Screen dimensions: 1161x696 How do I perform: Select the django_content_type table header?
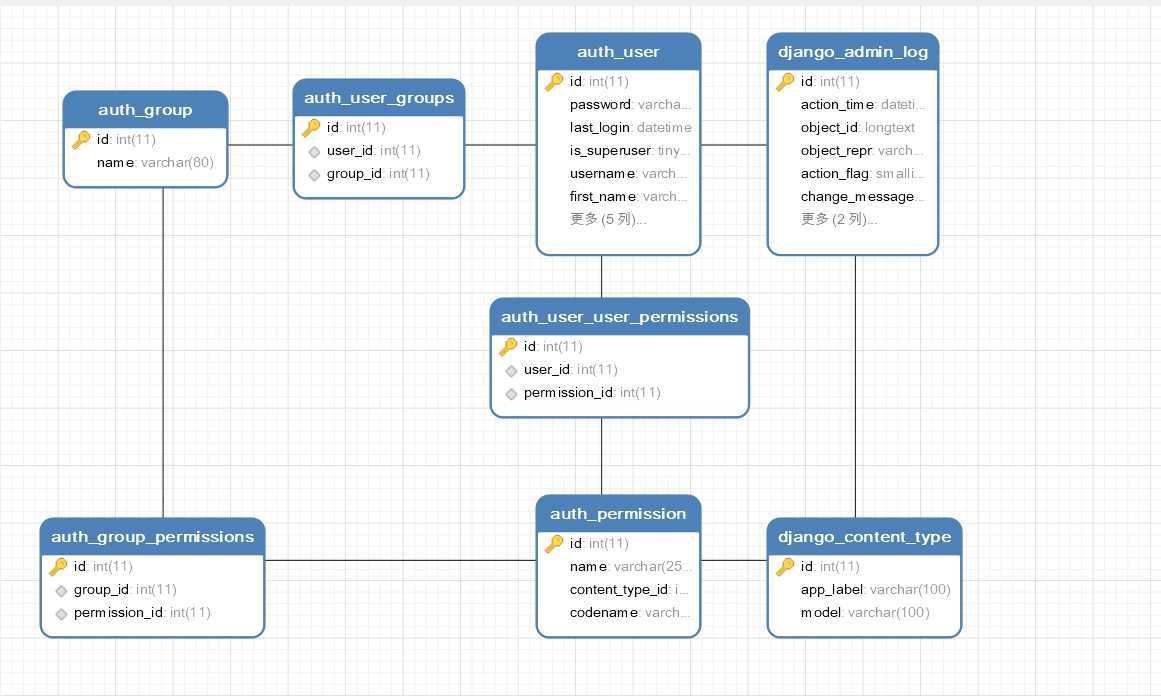click(864, 537)
